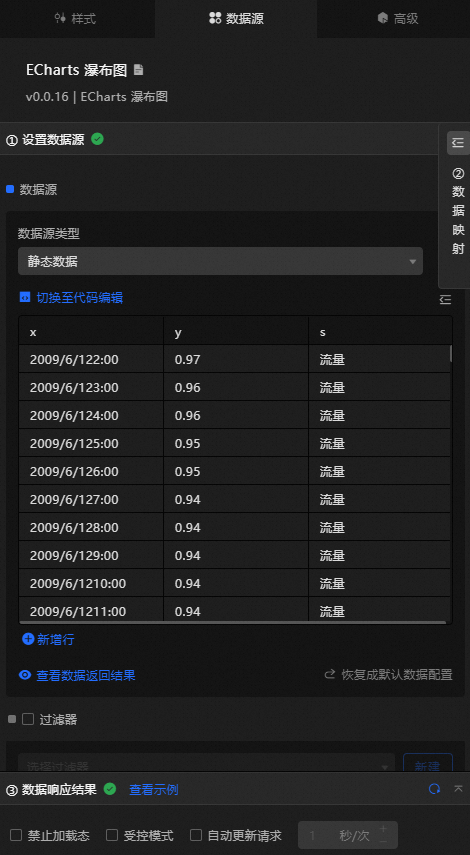Click 恢复成默认数据配置
Image resolution: width=470 pixels, height=855 pixels.
(397, 675)
